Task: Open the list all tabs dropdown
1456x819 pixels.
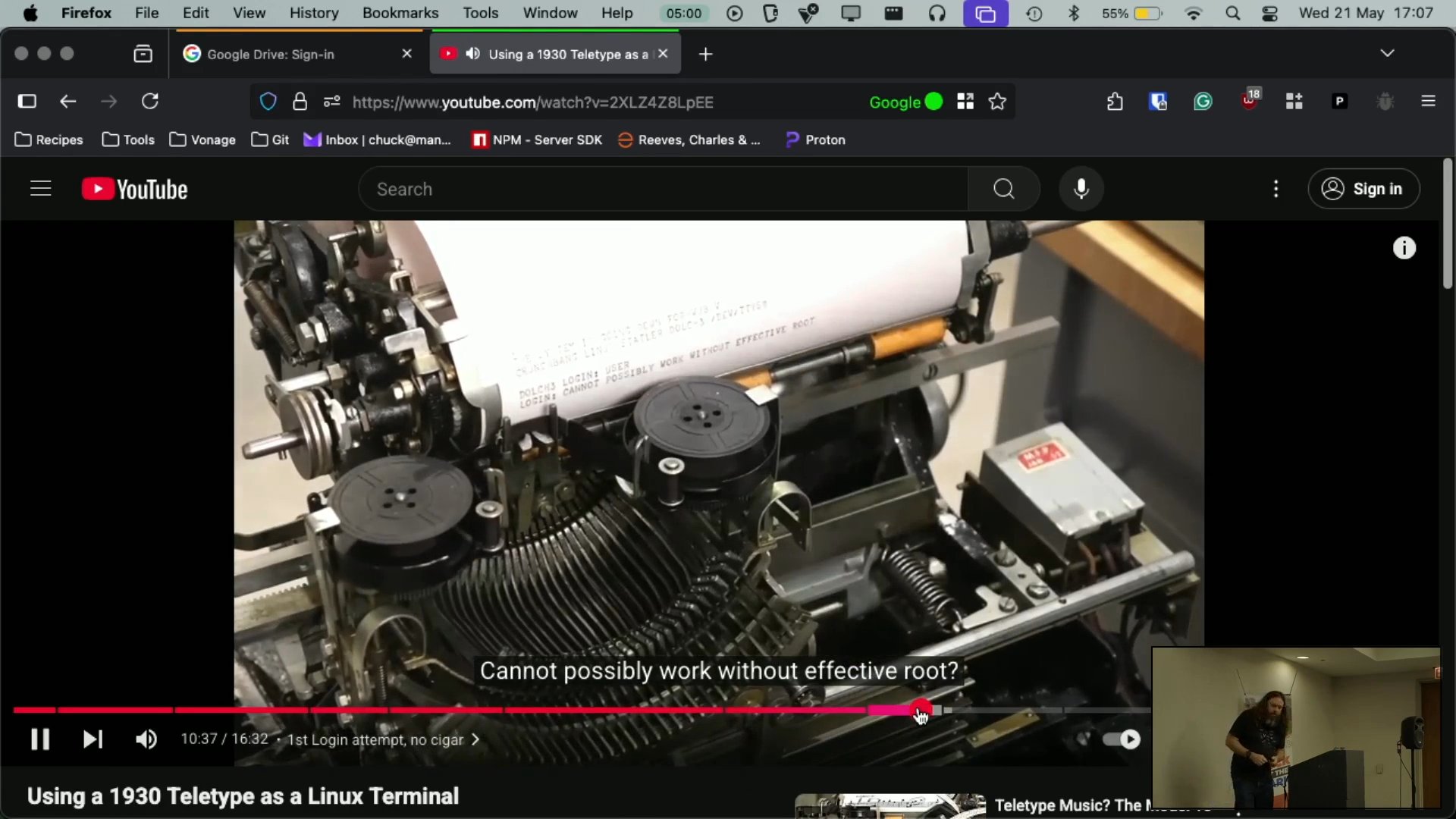Action: coord(1387,53)
